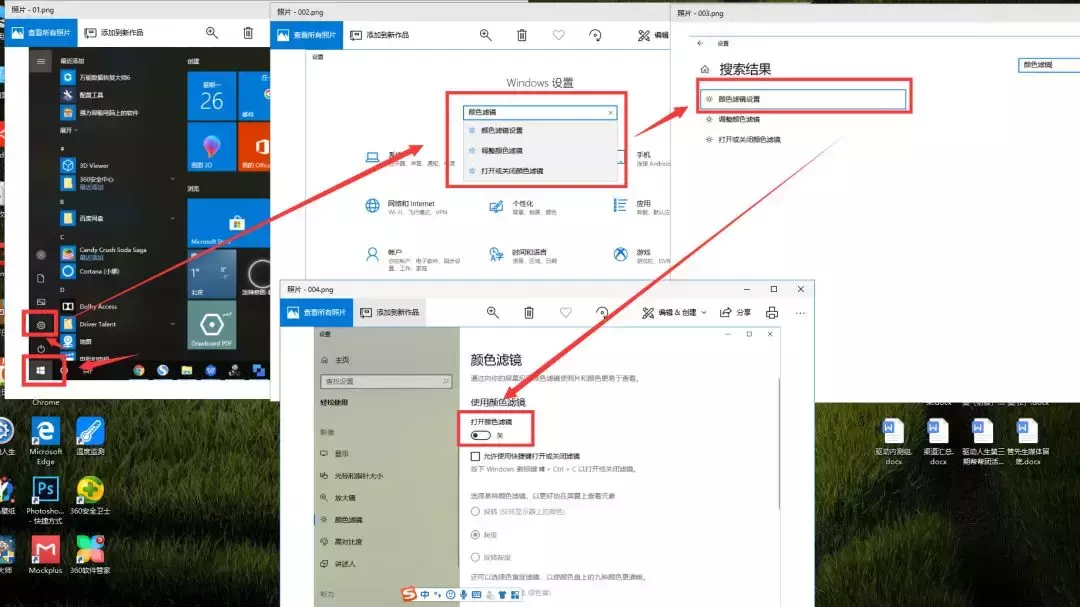The image size is (1080, 607).
Task: Click 添加到新作品 in 004.png window
Action: [391, 313]
